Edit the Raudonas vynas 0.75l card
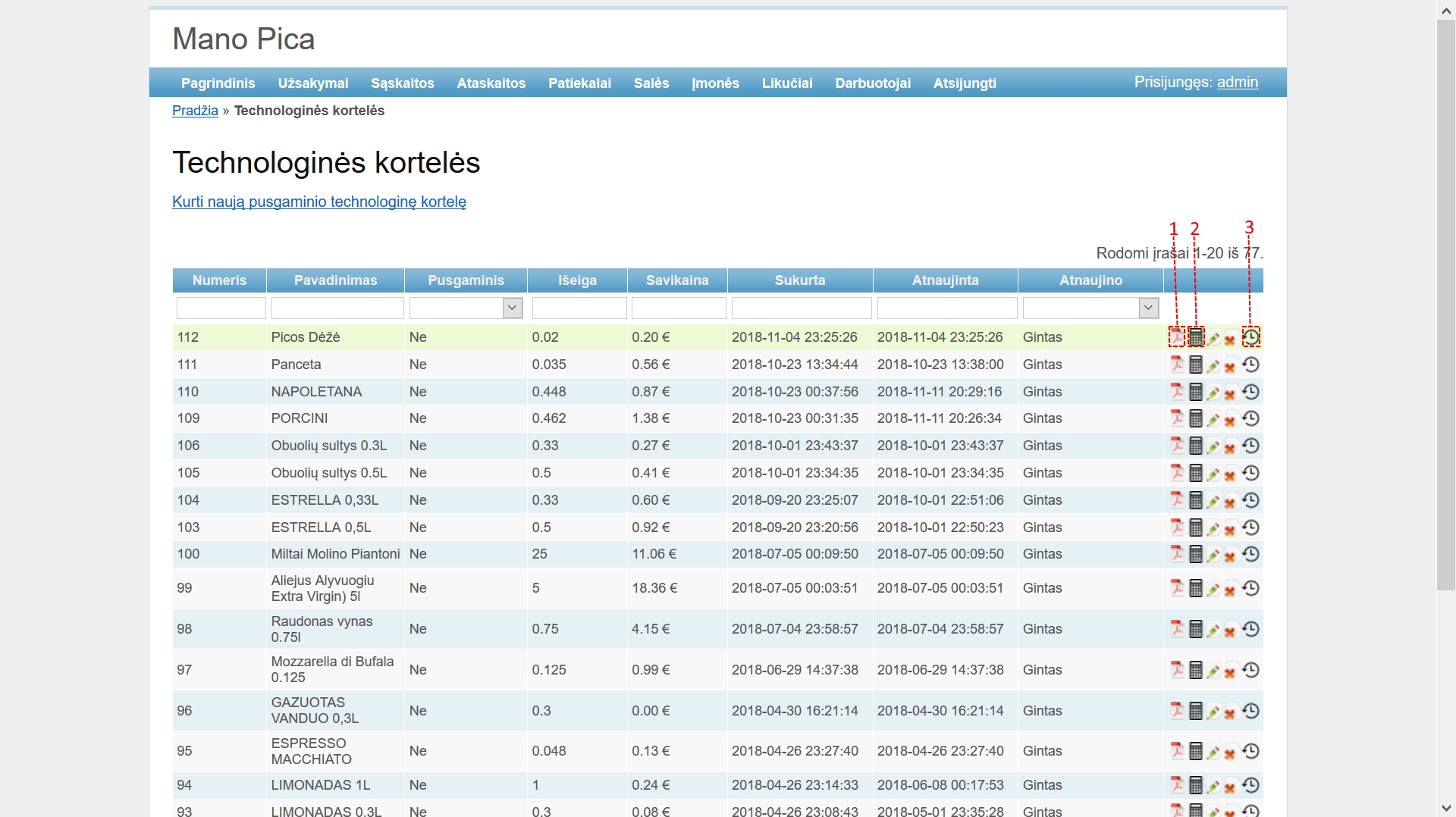The image size is (1456, 817). tap(1213, 630)
